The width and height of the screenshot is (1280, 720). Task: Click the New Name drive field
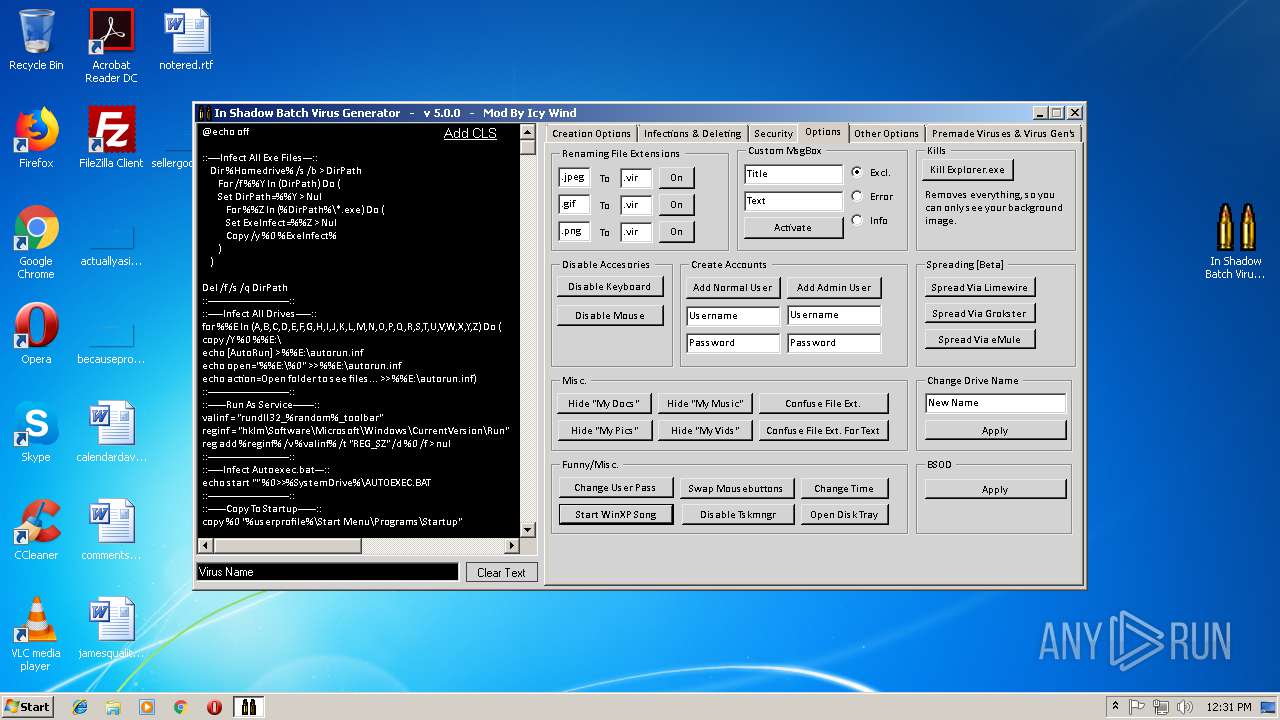pyautogui.click(x=995, y=403)
